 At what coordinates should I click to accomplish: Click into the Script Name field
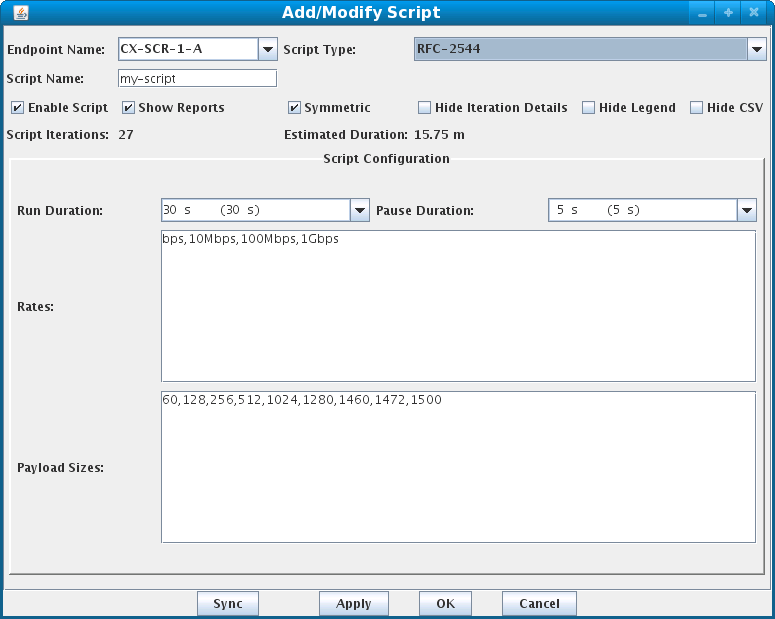197,79
